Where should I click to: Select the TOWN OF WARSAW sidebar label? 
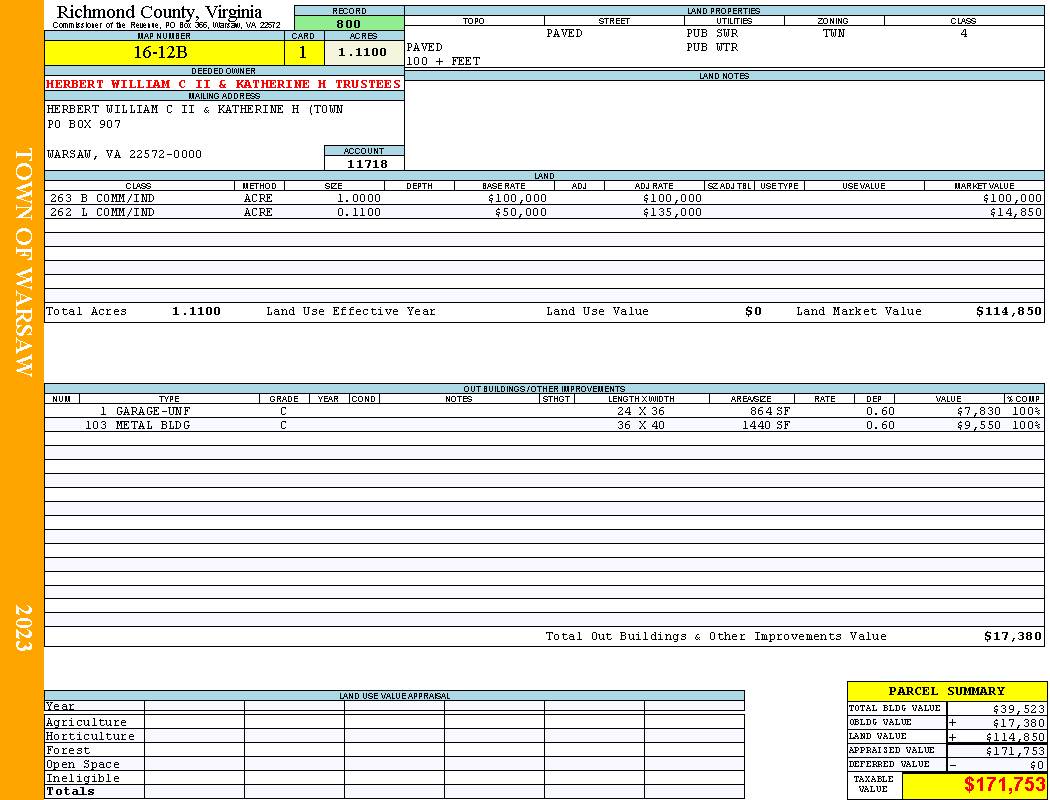click(23, 262)
